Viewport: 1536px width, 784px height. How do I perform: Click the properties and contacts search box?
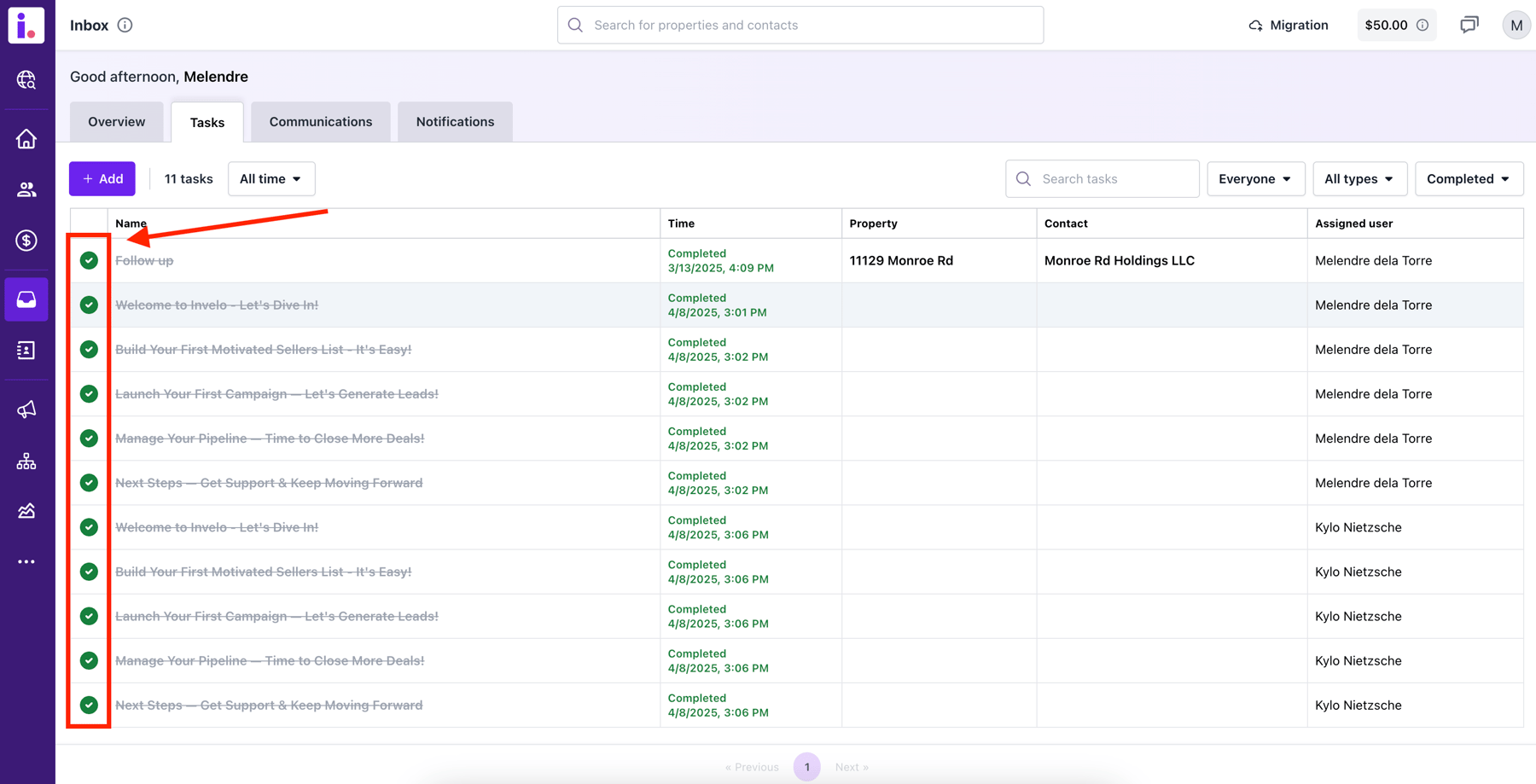tap(800, 25)
